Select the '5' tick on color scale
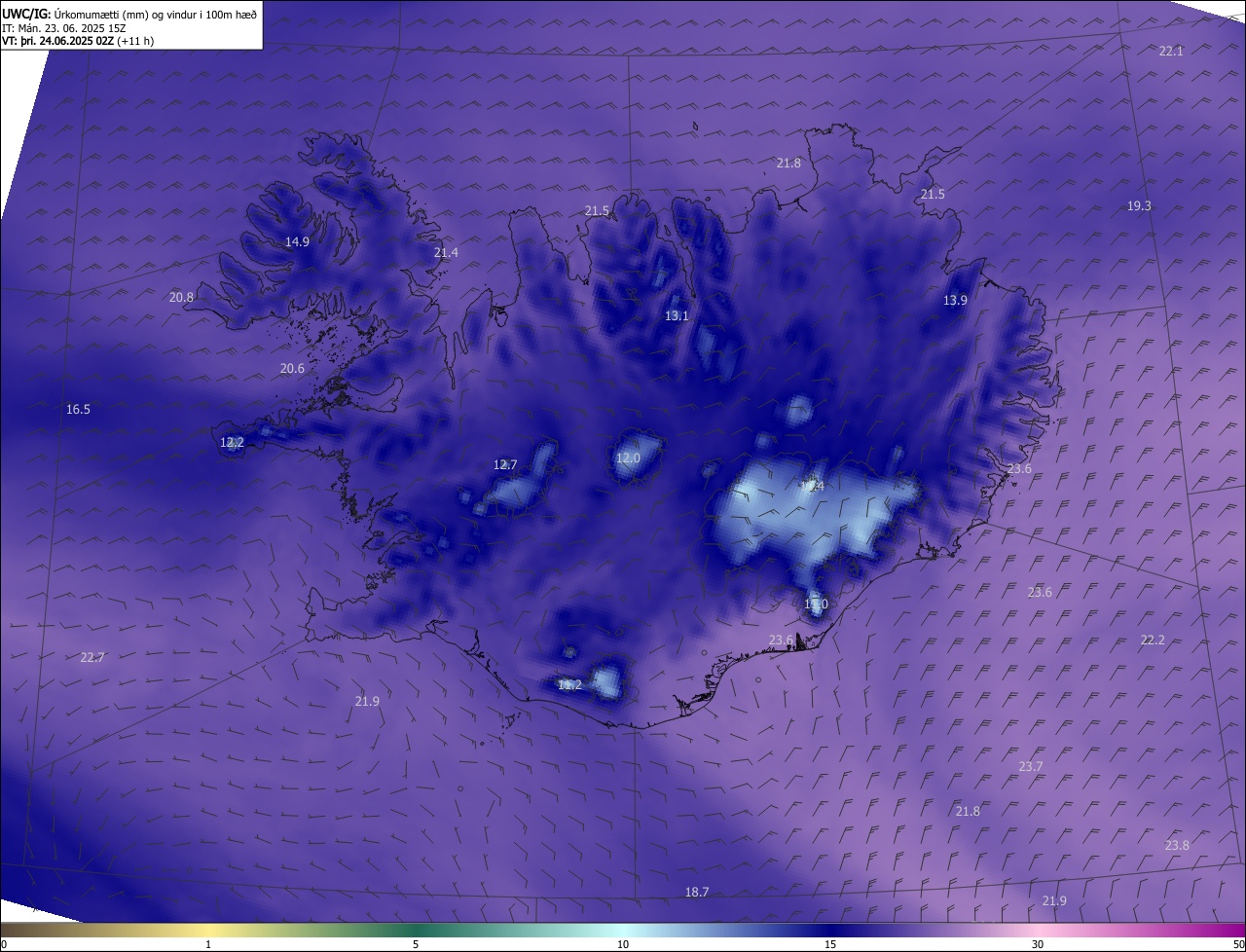 (x=416, y=945)
